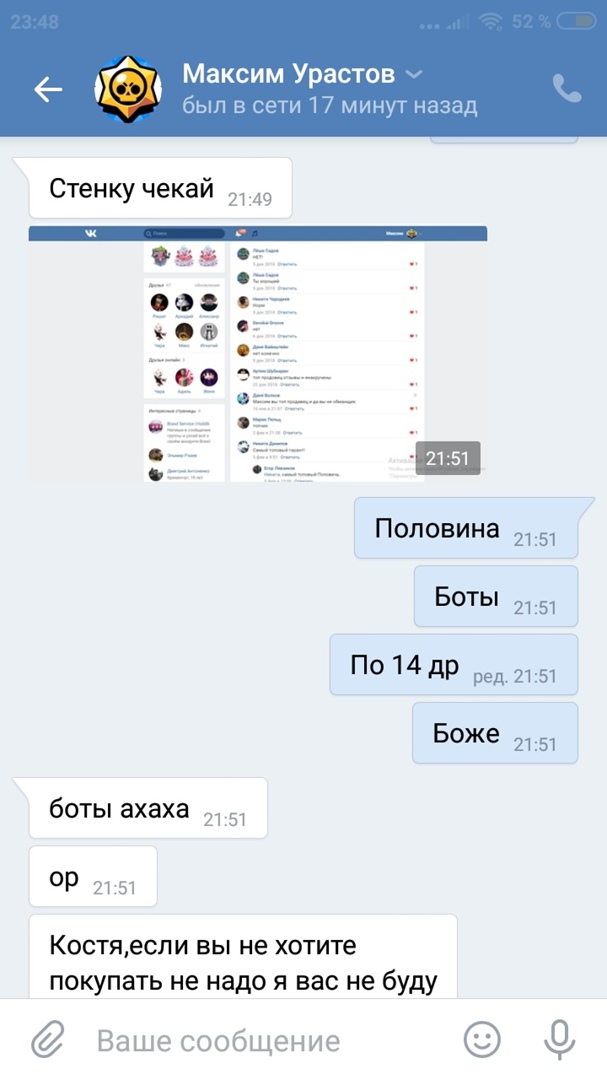607x1080 pixels.
Task: Open the emoji smiley picker
Action: coord(482,1039)
